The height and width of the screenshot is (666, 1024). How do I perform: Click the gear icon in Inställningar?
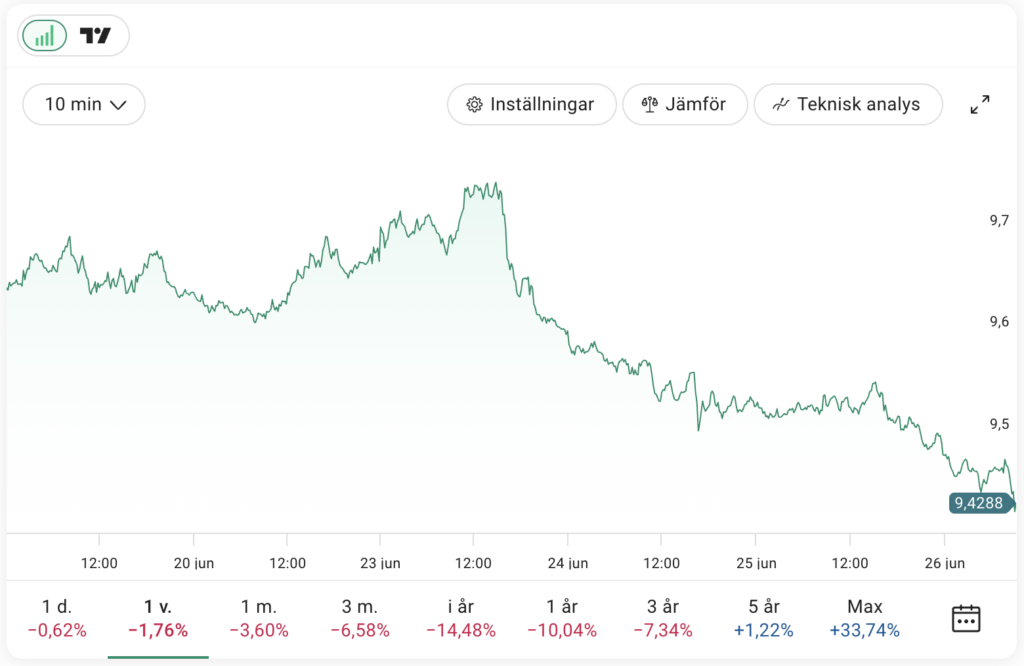[x=474, y=104]
